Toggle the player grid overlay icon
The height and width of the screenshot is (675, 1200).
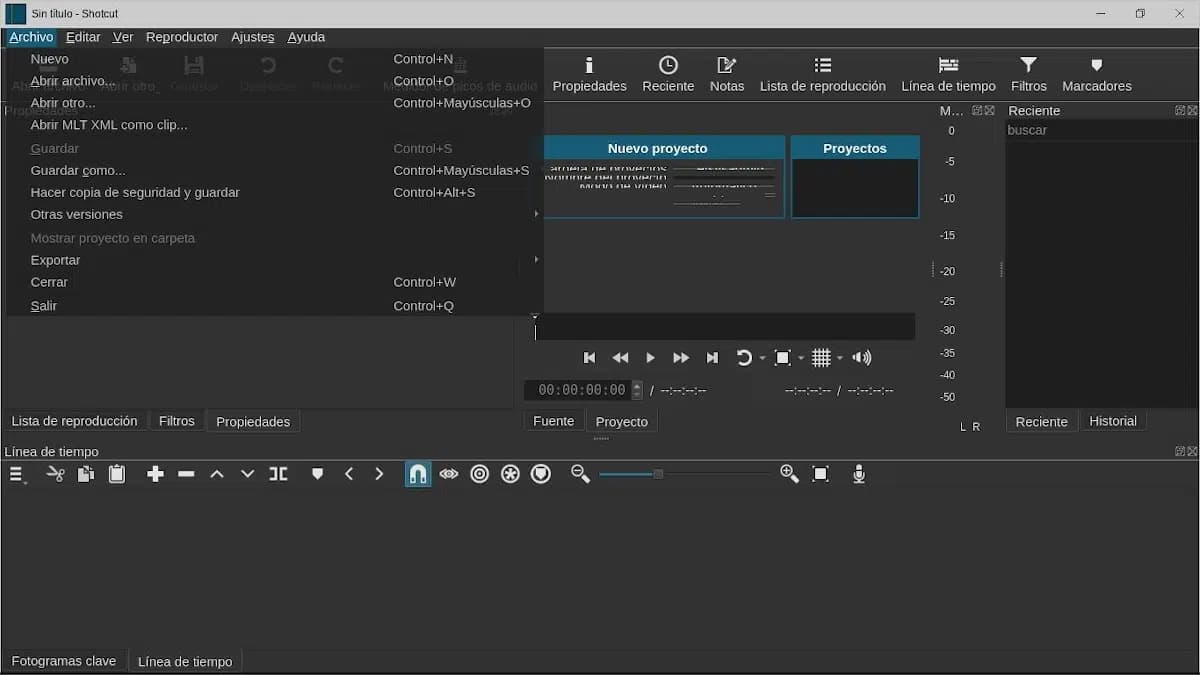pyautogui.click(x=821, y=358)
